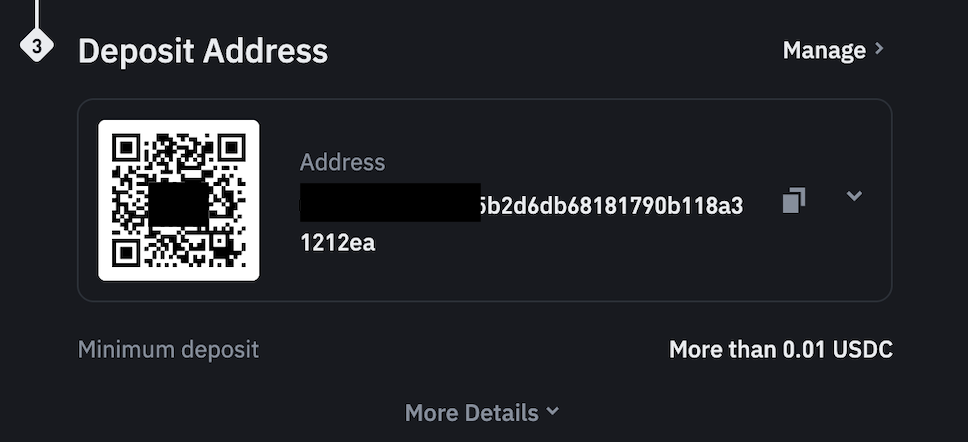Image resolution: width=968 pixels, height=442 pixels.
Task: Click the chevron beside More Details
Action: 554,411
